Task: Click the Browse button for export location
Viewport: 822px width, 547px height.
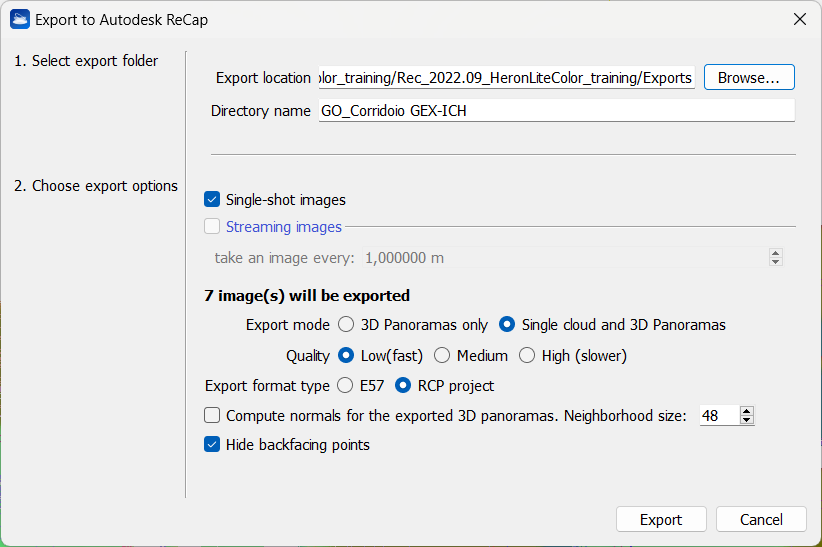Action: click(748, 78)
